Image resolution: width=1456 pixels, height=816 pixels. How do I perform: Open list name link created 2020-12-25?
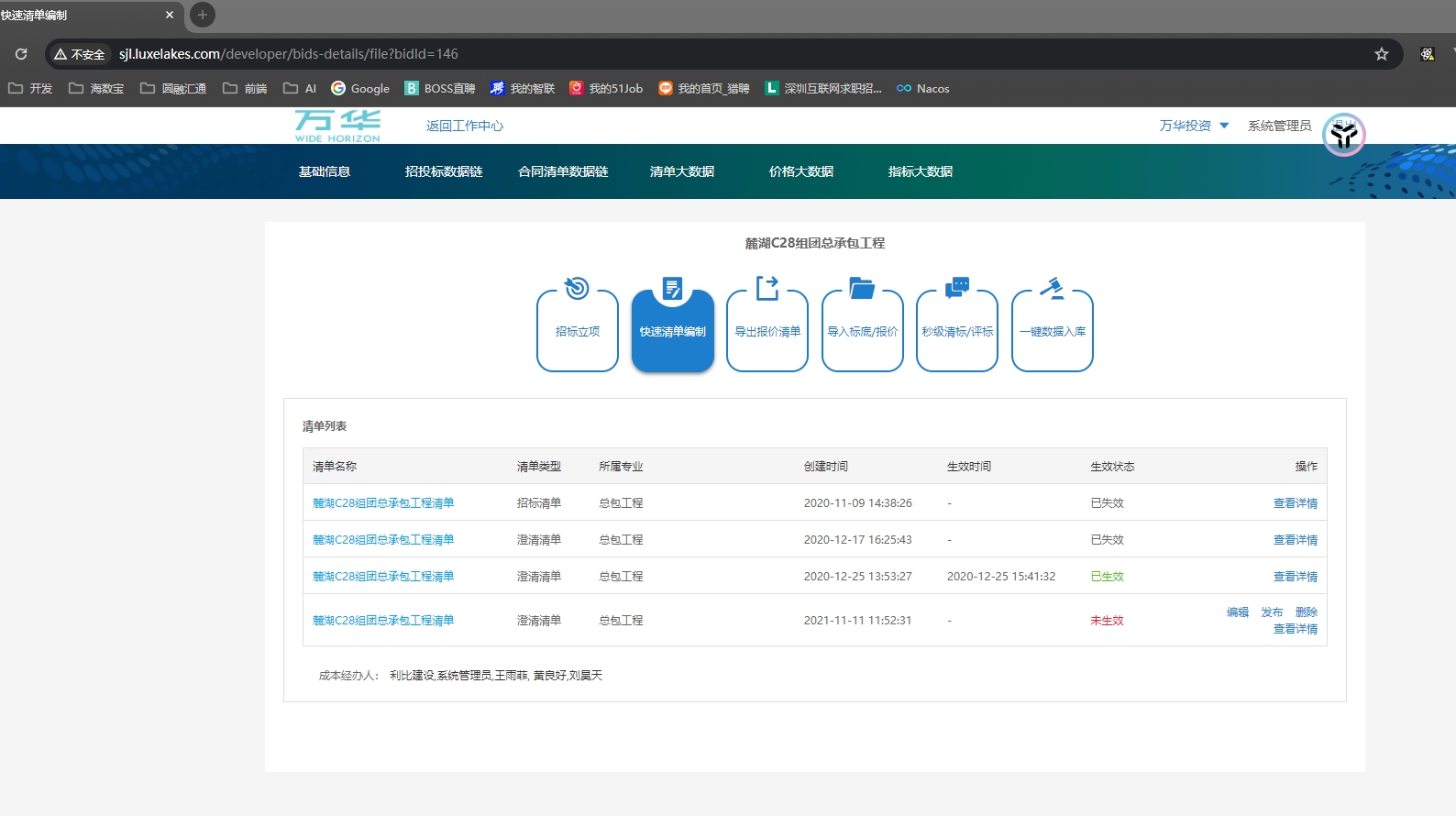click(383, 576)
